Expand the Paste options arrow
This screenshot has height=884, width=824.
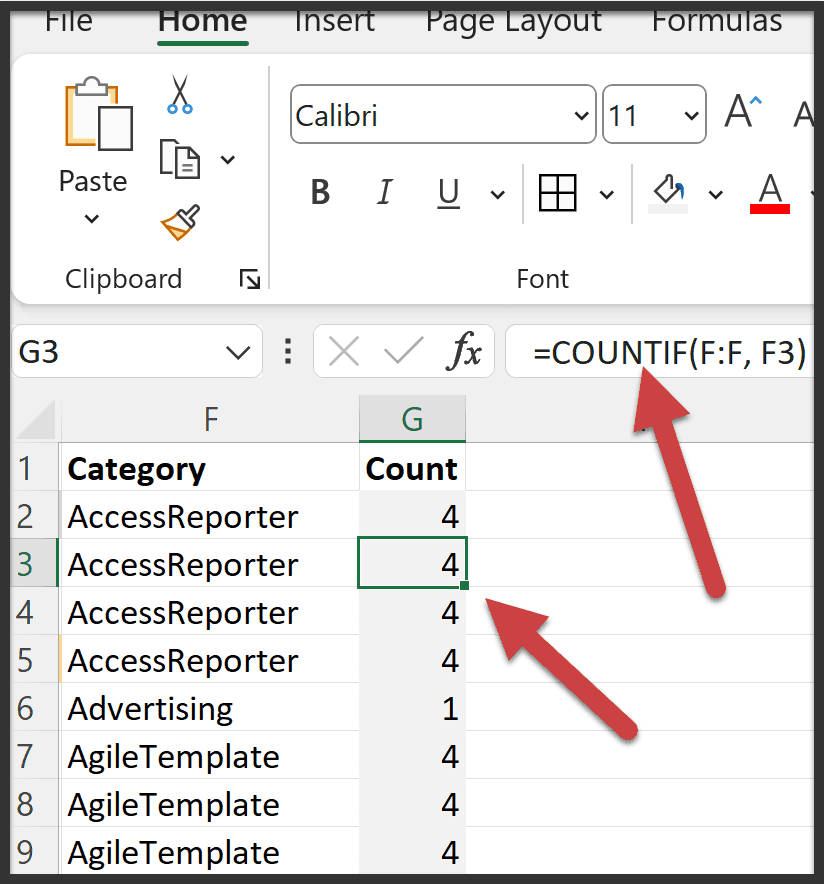[x=92, y=218]
